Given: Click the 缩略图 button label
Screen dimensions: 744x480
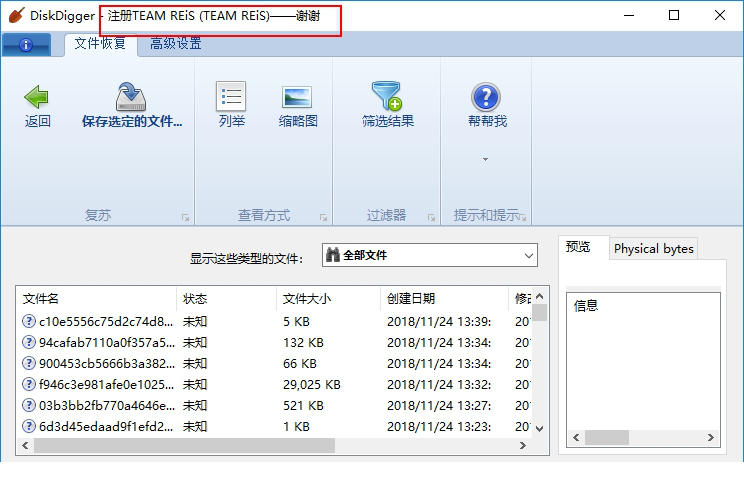Looking at the screenshot, I should [298, 121].
